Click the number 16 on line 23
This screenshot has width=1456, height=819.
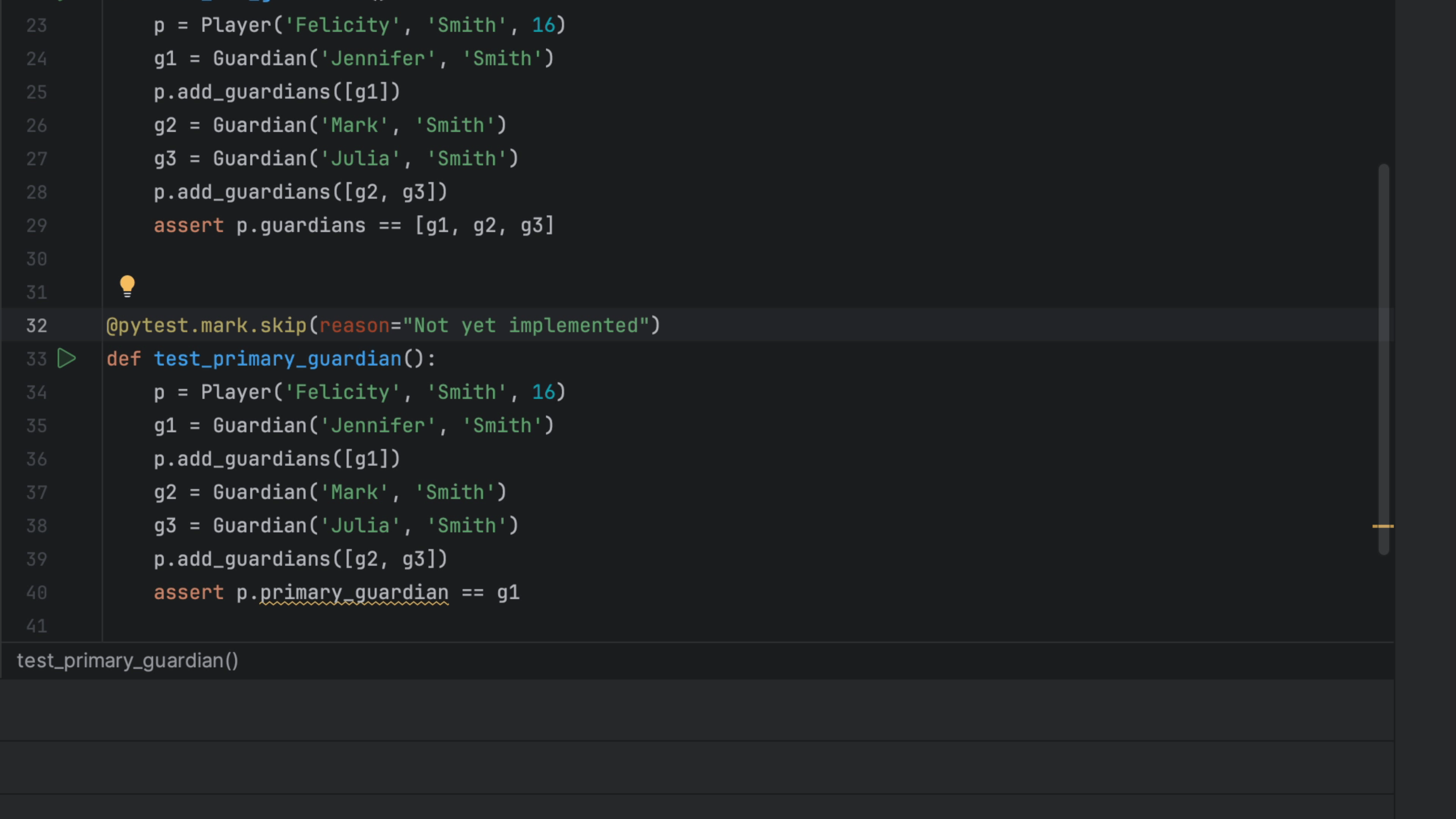pos(543,25)
